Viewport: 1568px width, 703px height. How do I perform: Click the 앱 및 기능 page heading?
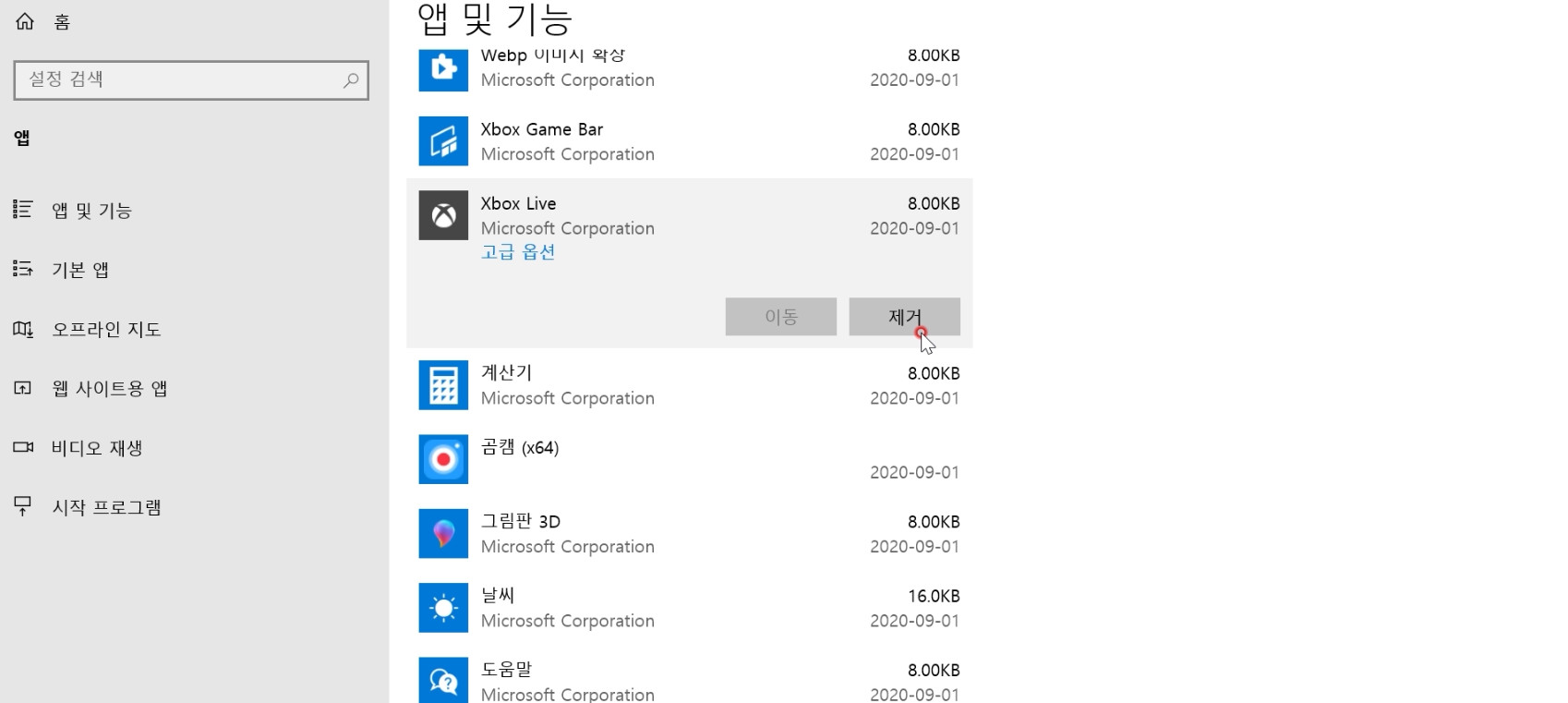point(495,18)
